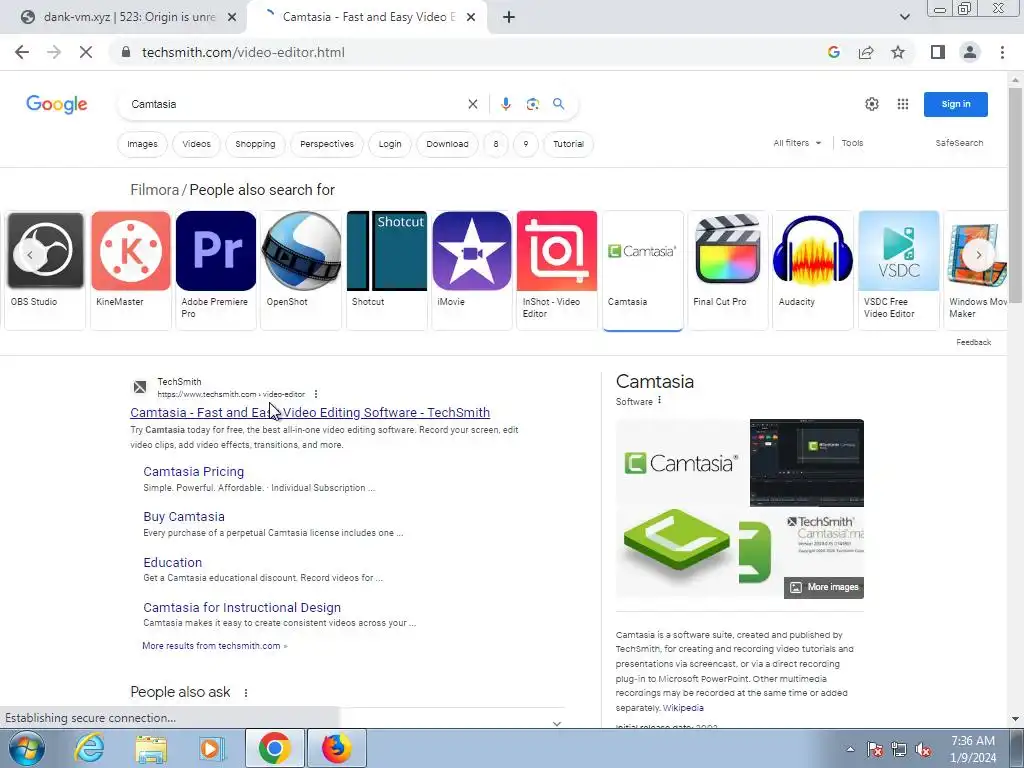Click More results from techsmith.com
The image size is (1024, 768).
[214, 646]
